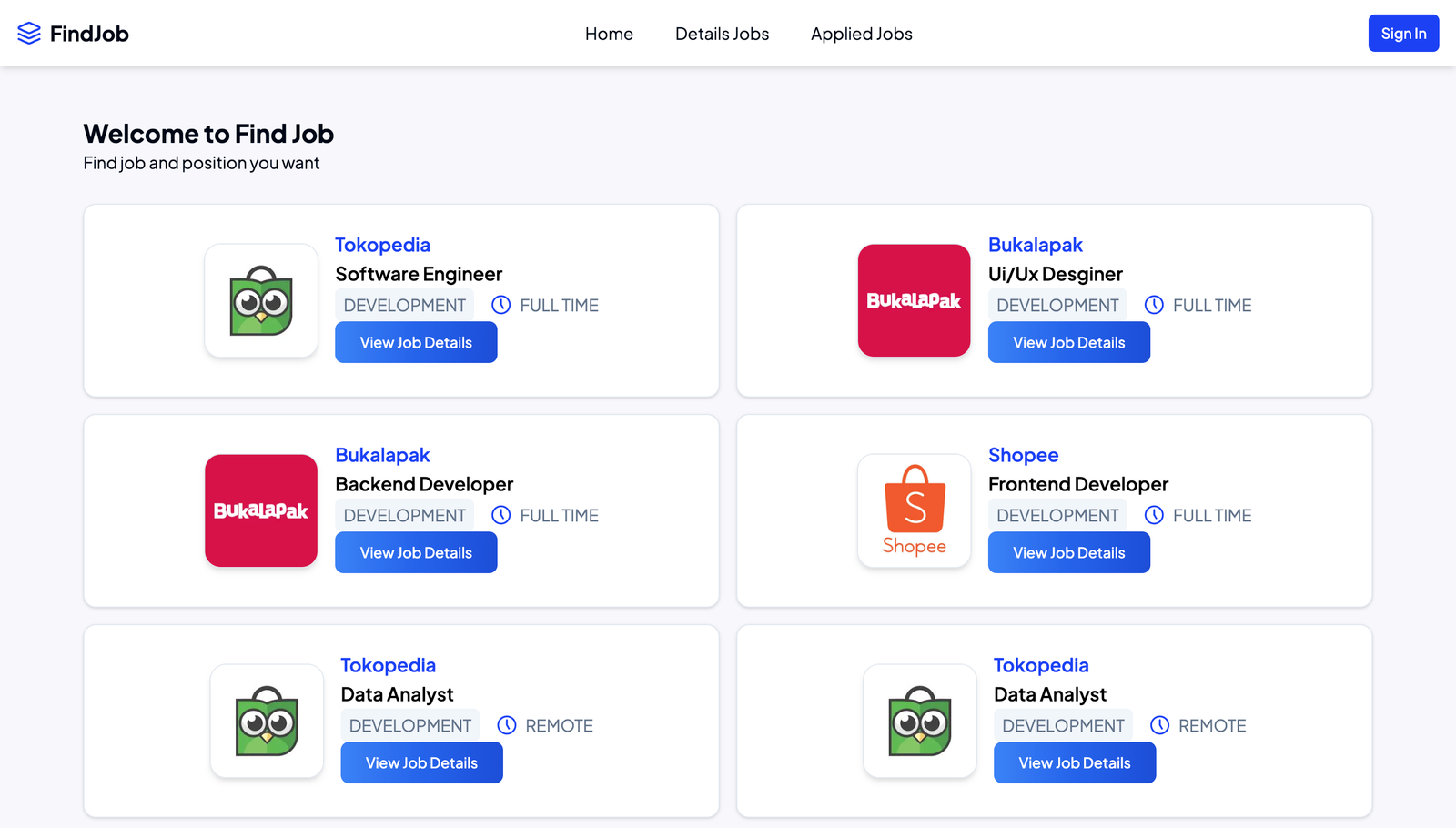Viewport: 1456px width, 828px height.
Task: Open the Applied Jobs page
Action: (x=861, y=34)
